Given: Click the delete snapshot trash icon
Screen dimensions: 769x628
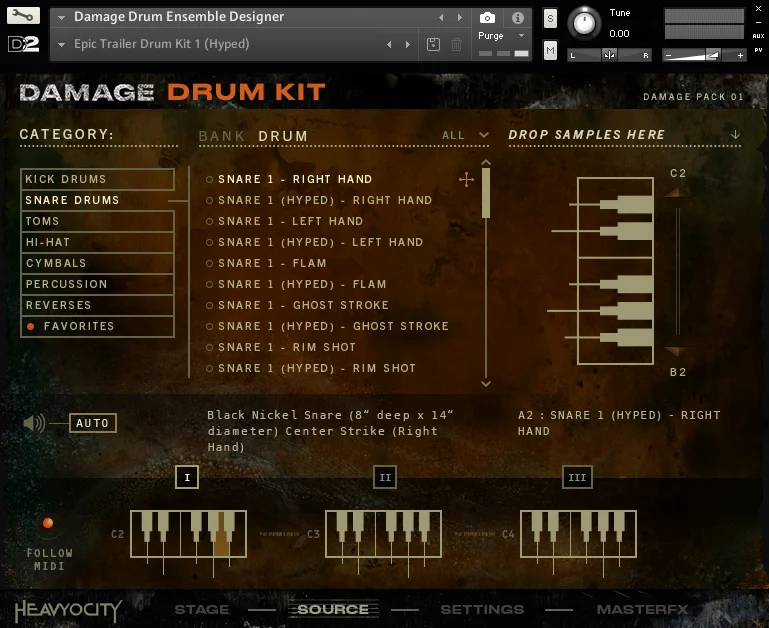Looking at the screenshot, I should coord(456,45).
